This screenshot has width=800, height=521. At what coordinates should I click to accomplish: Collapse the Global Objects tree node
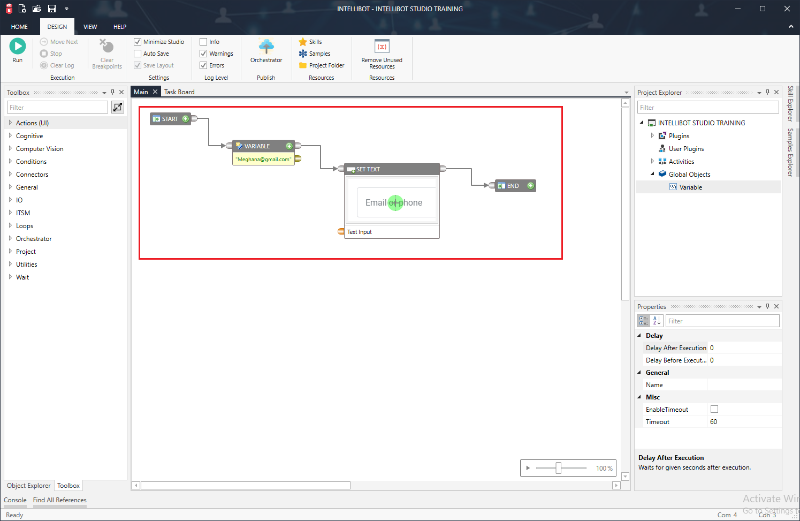(x=652, y=173)
